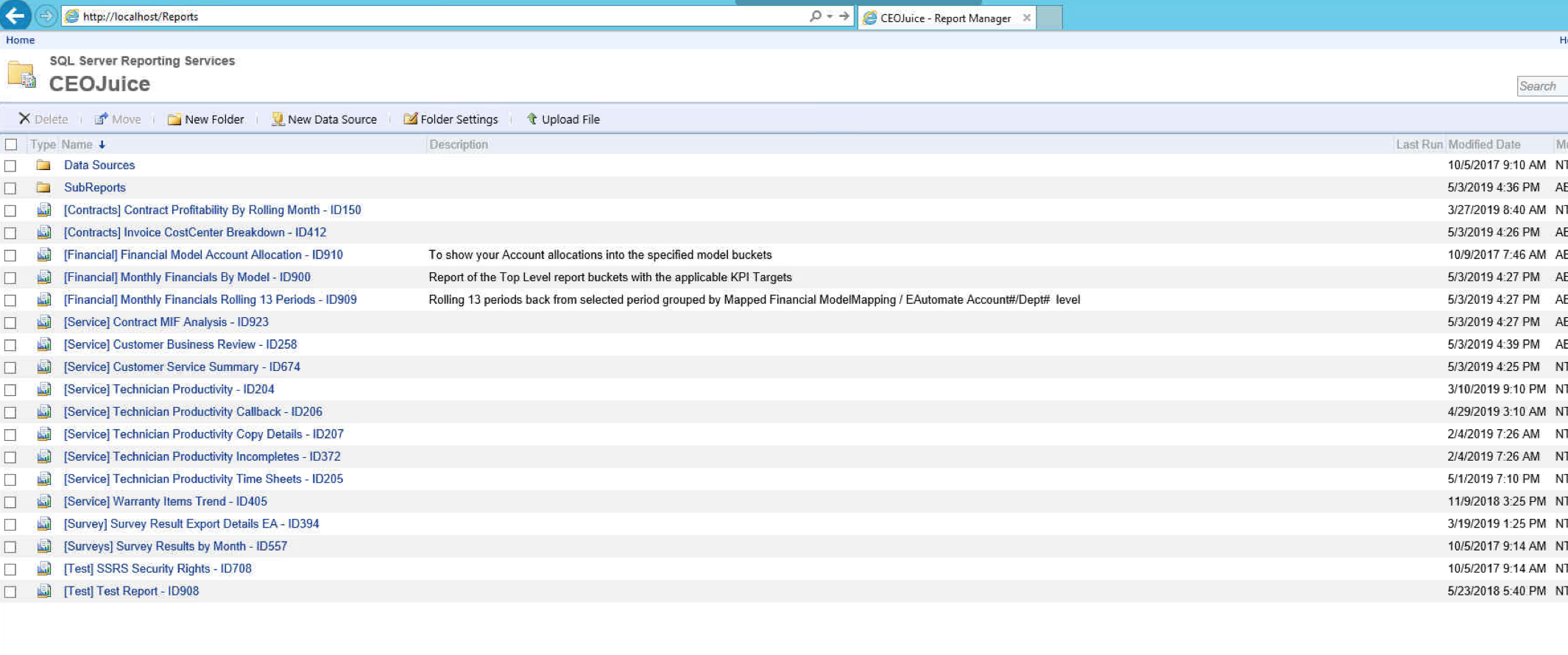This screenshot has height=655, width=1568.
Task: Open address bar dropdown arrow
Action: pos(830,16)
